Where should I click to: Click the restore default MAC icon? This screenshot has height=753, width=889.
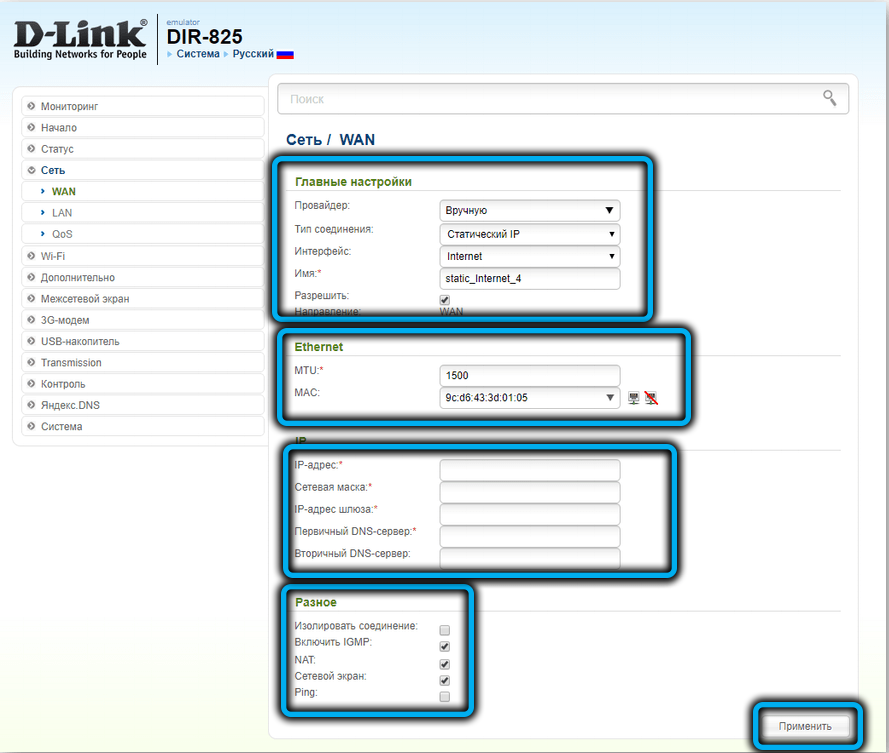pyautogui.click(x=651, y=398)
